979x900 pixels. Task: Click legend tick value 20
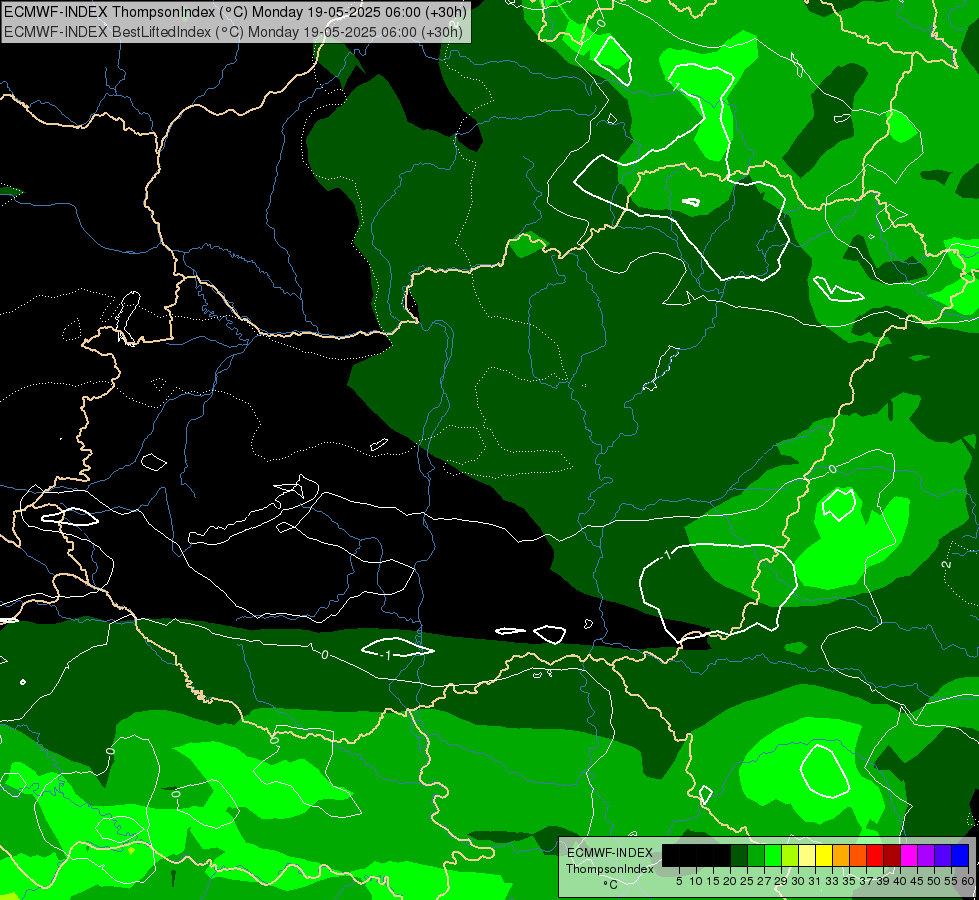731,881
